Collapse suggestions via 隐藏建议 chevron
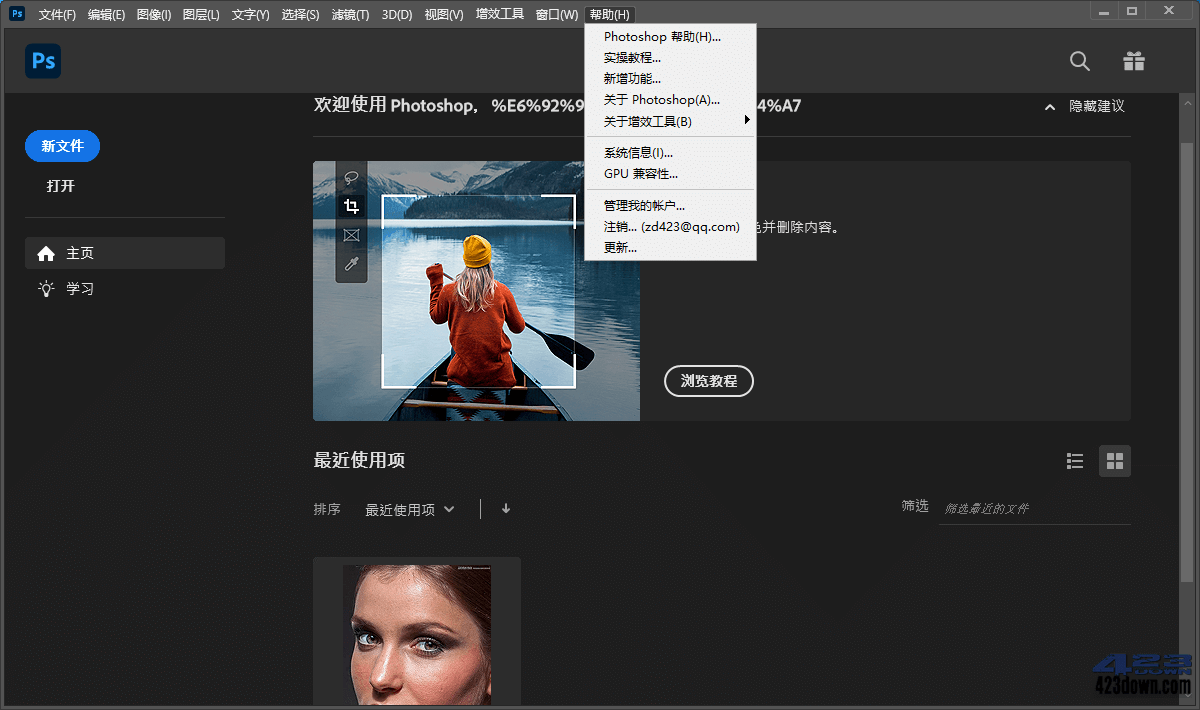This screenshot has width=1200, height=710. coord(1049,106)
